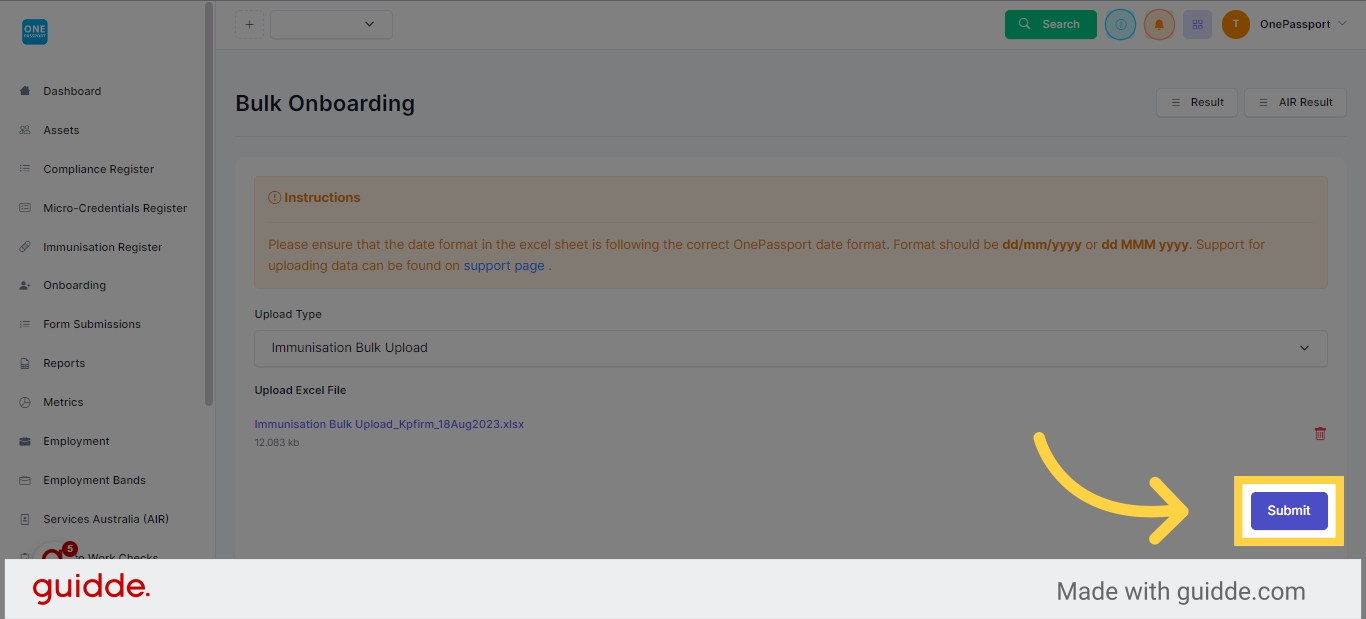
Task: Open the notifications bell icon
Action: pos(1159,24)
